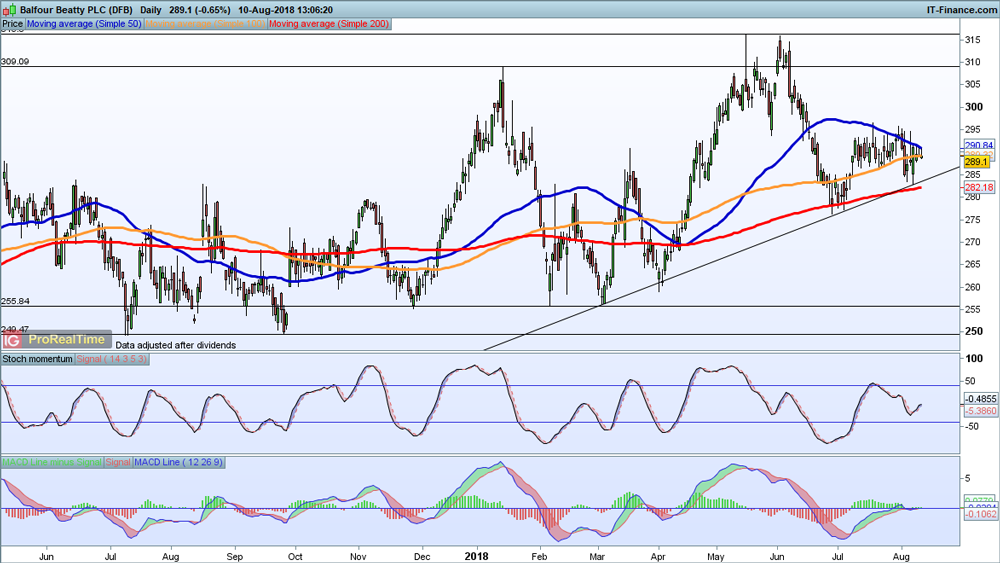
Task: Click the 100 stochastic axis label
Action: click(x=974, y=358)
